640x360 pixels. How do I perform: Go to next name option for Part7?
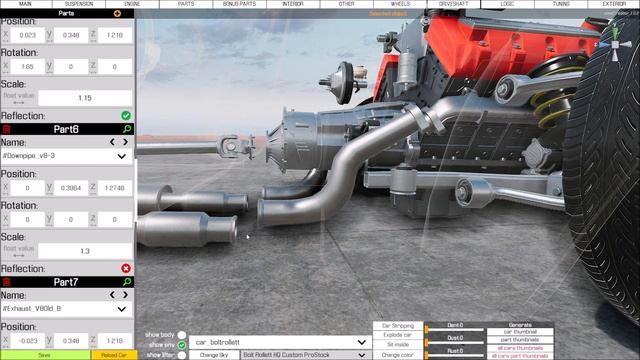[125, 295]
